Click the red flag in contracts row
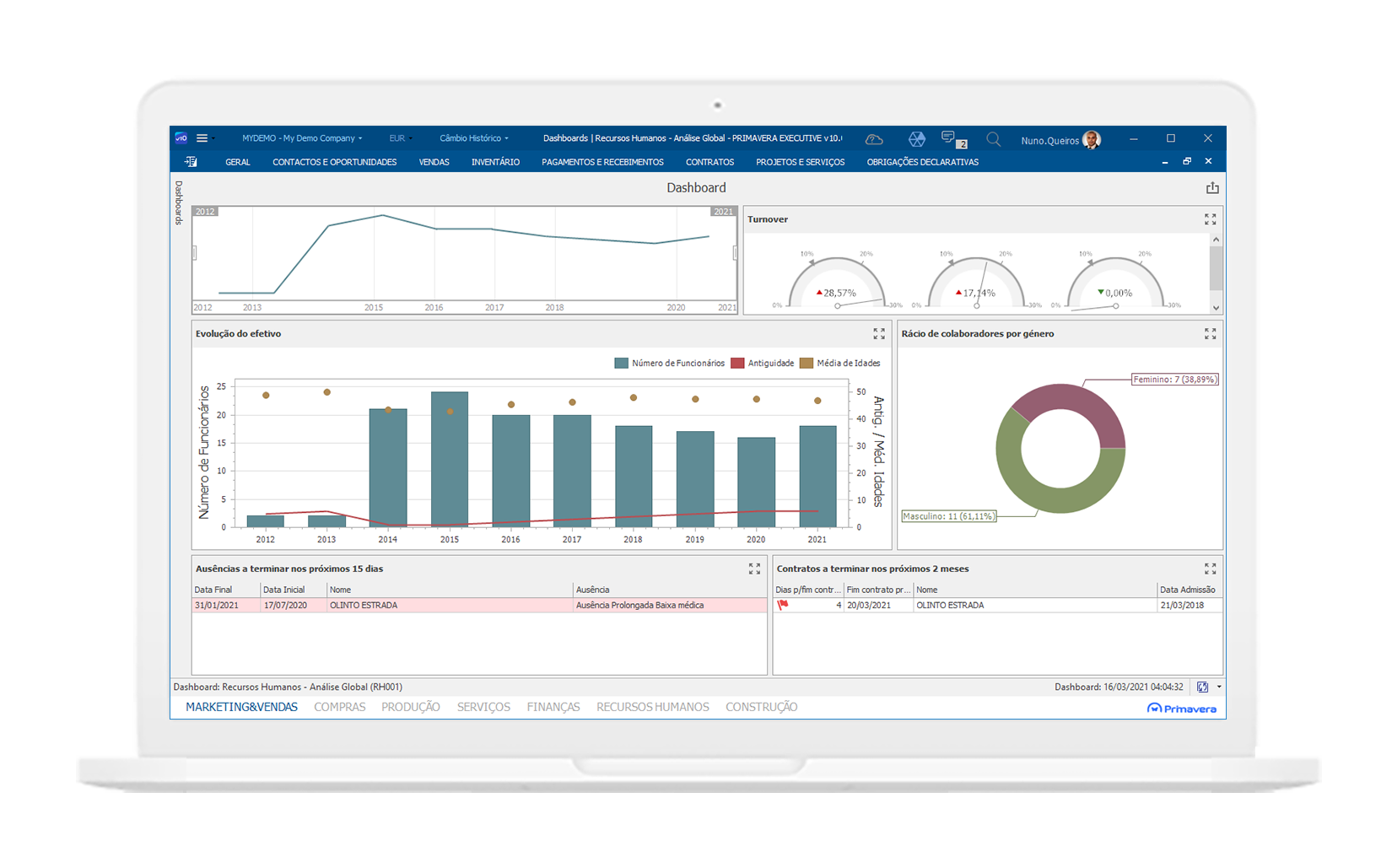The image size is (1392, 868). point(783,605)
